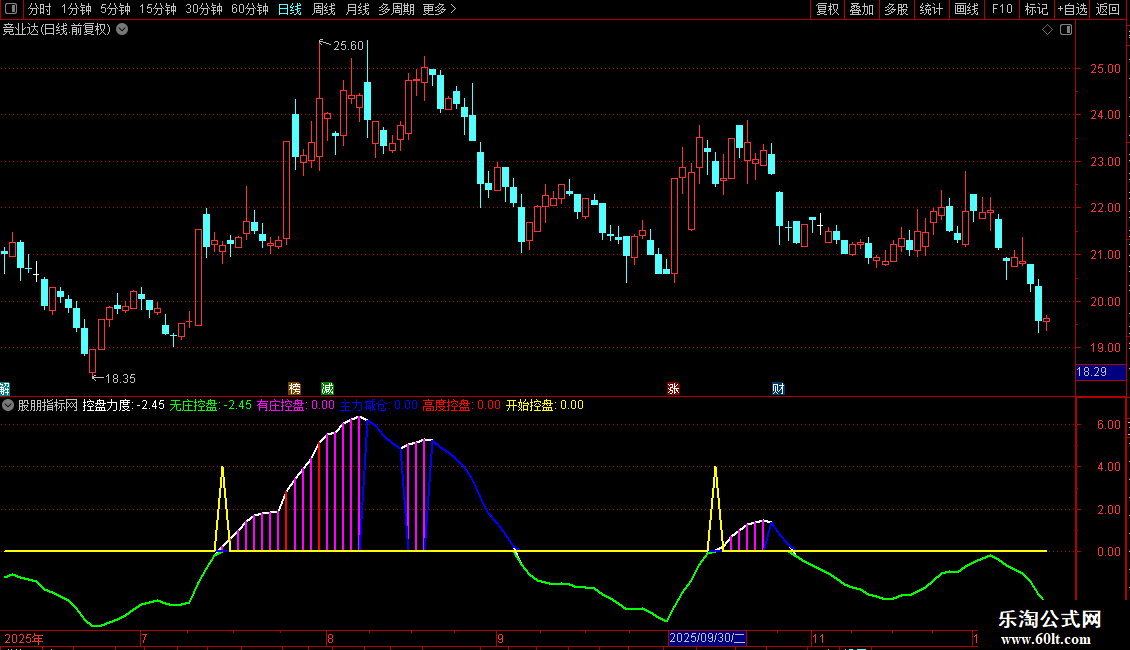Click the 开始控盘 yellow label
The image size is (1130, 650).
pyautogui.click(x=545, y=405)
